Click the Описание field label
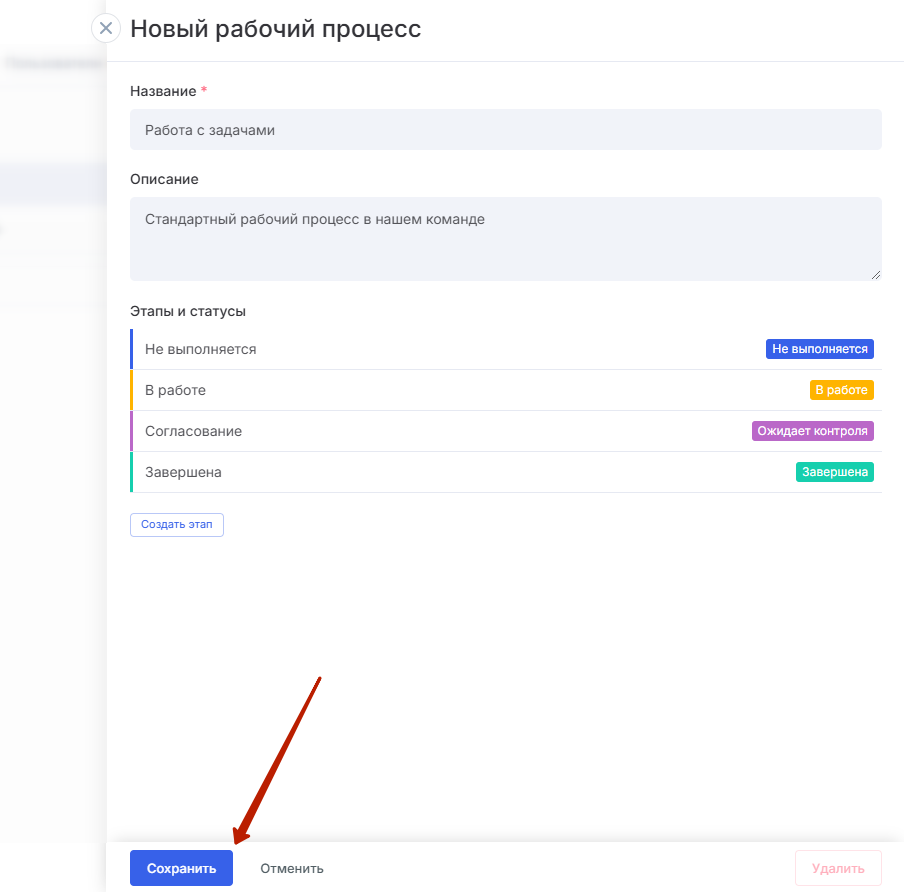Screen dimensions: 904x892 click(164, 179)
